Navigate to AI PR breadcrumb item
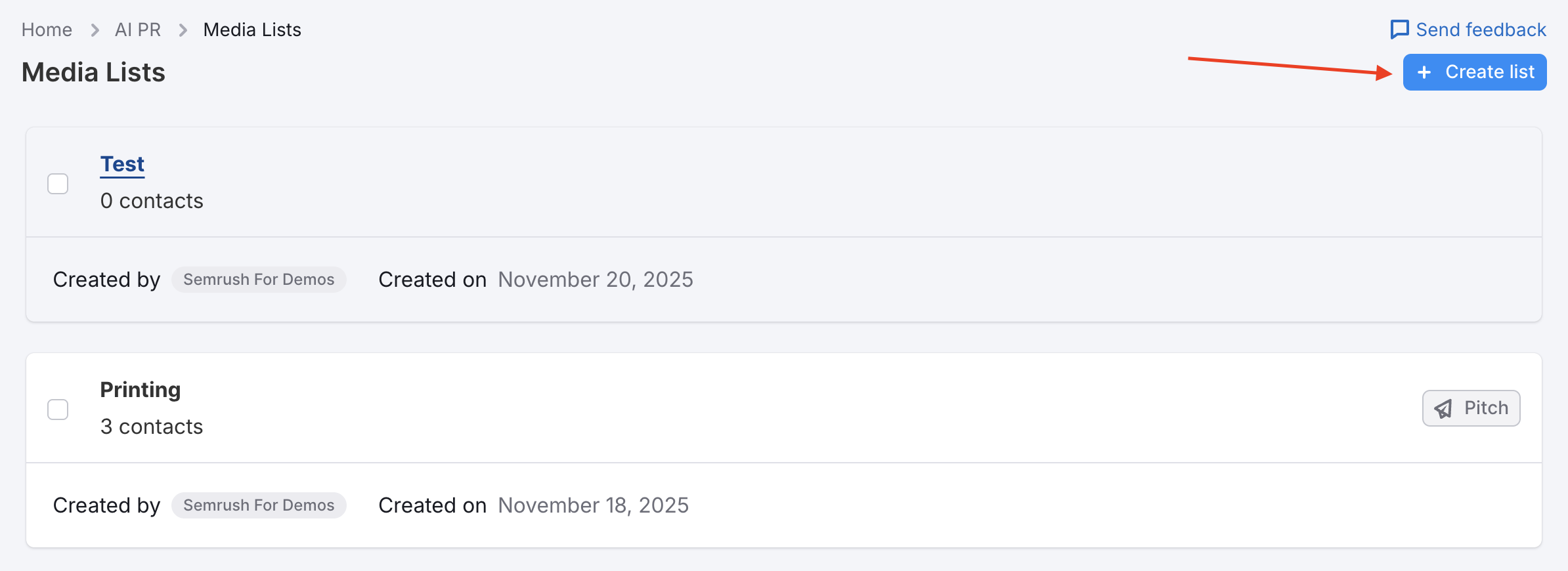Screen dimensions: 1568x571 click(138, 30)
